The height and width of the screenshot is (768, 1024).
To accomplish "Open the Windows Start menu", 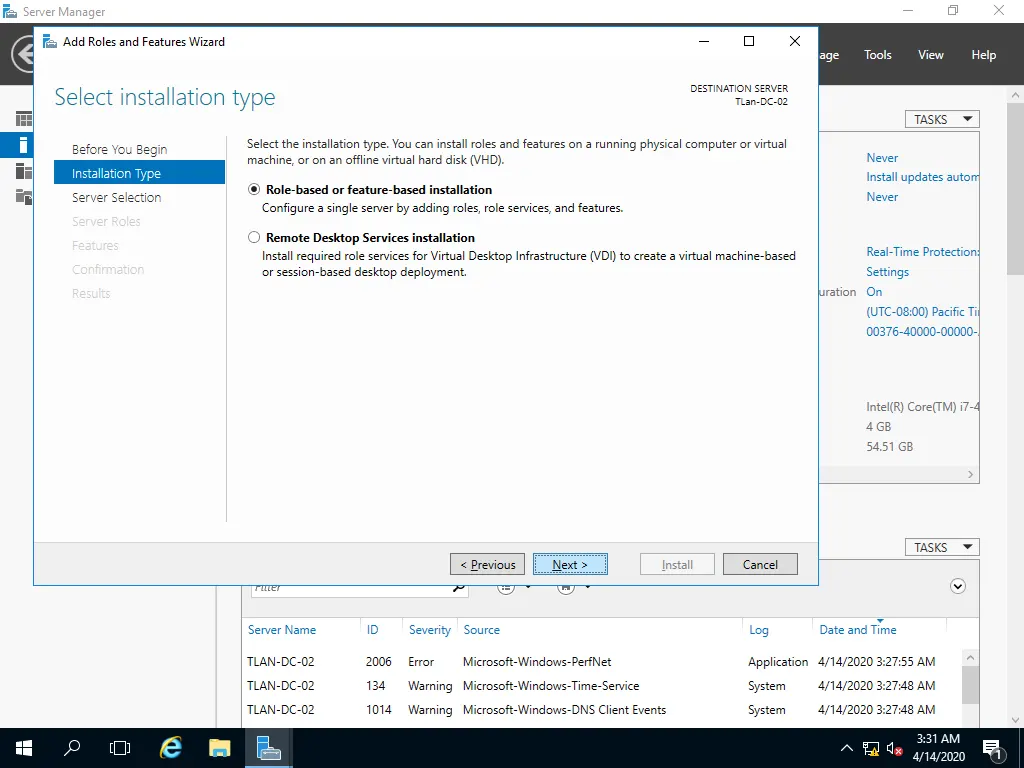I will (x=24, y=748).
